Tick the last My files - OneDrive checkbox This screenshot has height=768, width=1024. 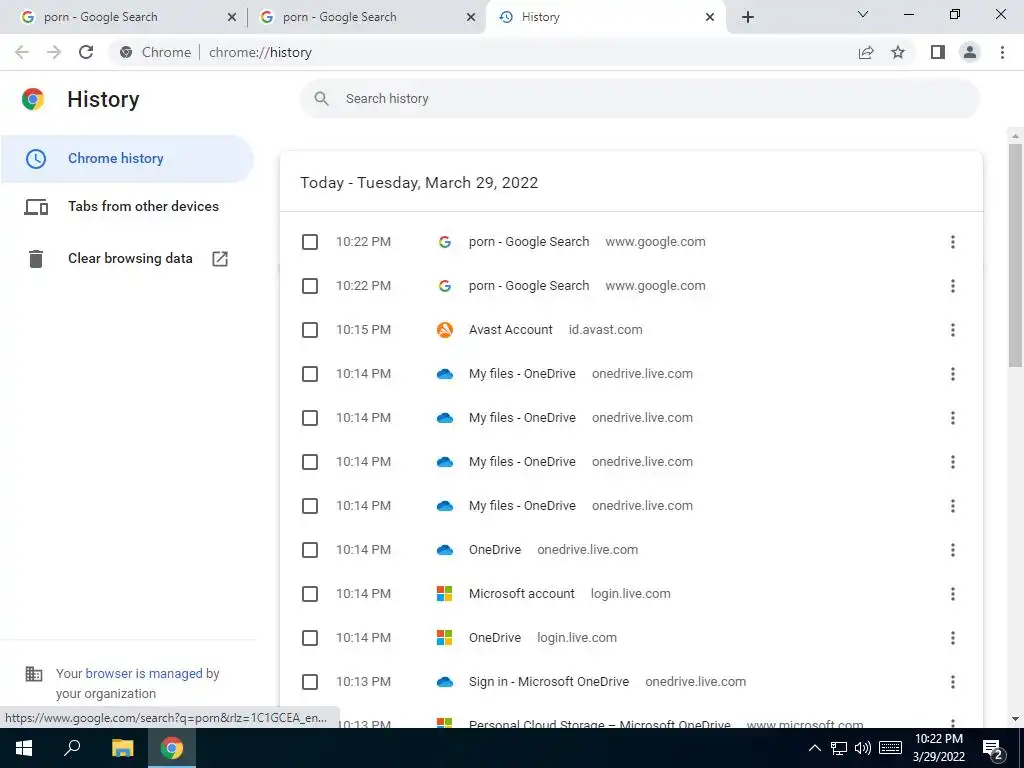(310, 506)
